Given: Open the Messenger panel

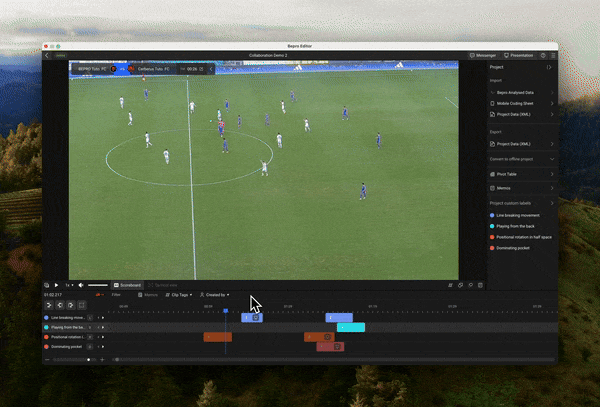Looking at the screenshot, I should pyautogui.click(x=484, y=55).
